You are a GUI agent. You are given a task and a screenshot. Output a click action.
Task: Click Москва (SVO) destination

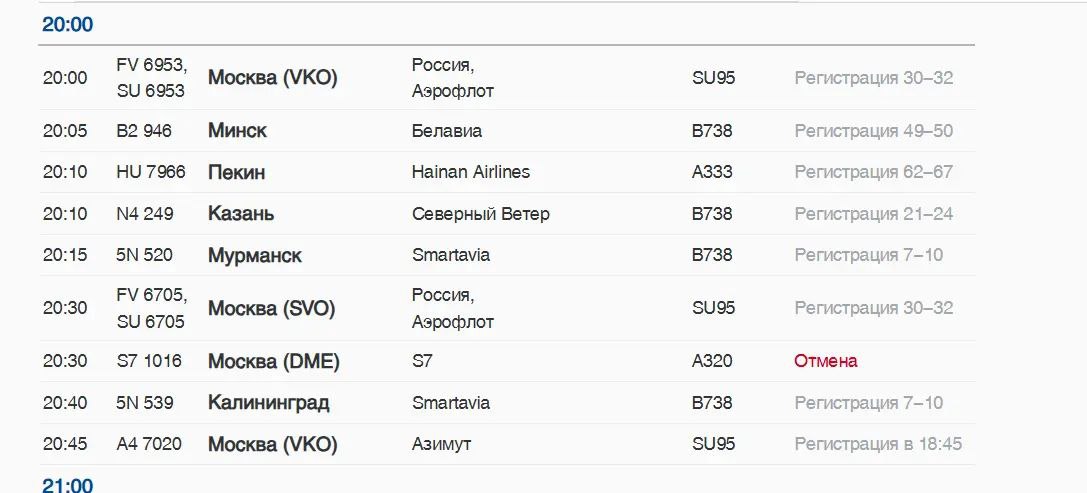point(271,308)
